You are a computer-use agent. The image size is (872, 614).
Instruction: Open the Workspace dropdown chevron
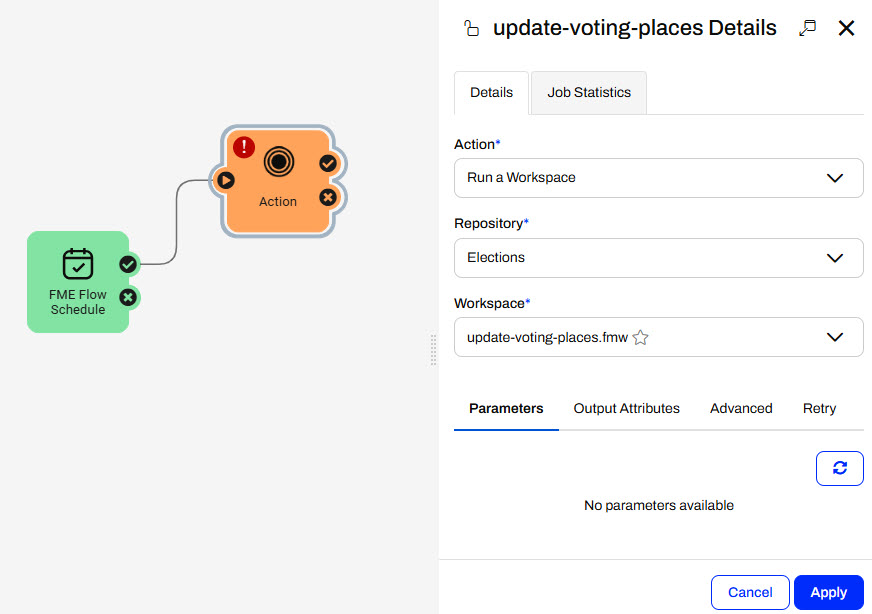tap(835, 337)
